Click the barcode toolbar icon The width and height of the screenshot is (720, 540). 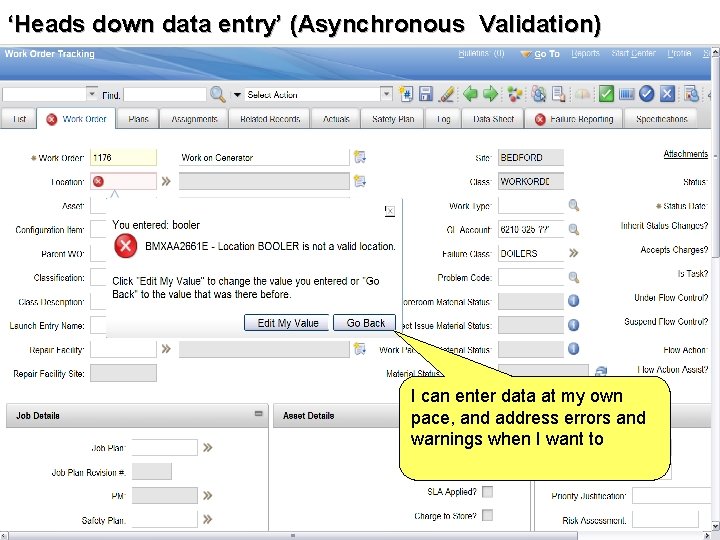pos(626,95)
